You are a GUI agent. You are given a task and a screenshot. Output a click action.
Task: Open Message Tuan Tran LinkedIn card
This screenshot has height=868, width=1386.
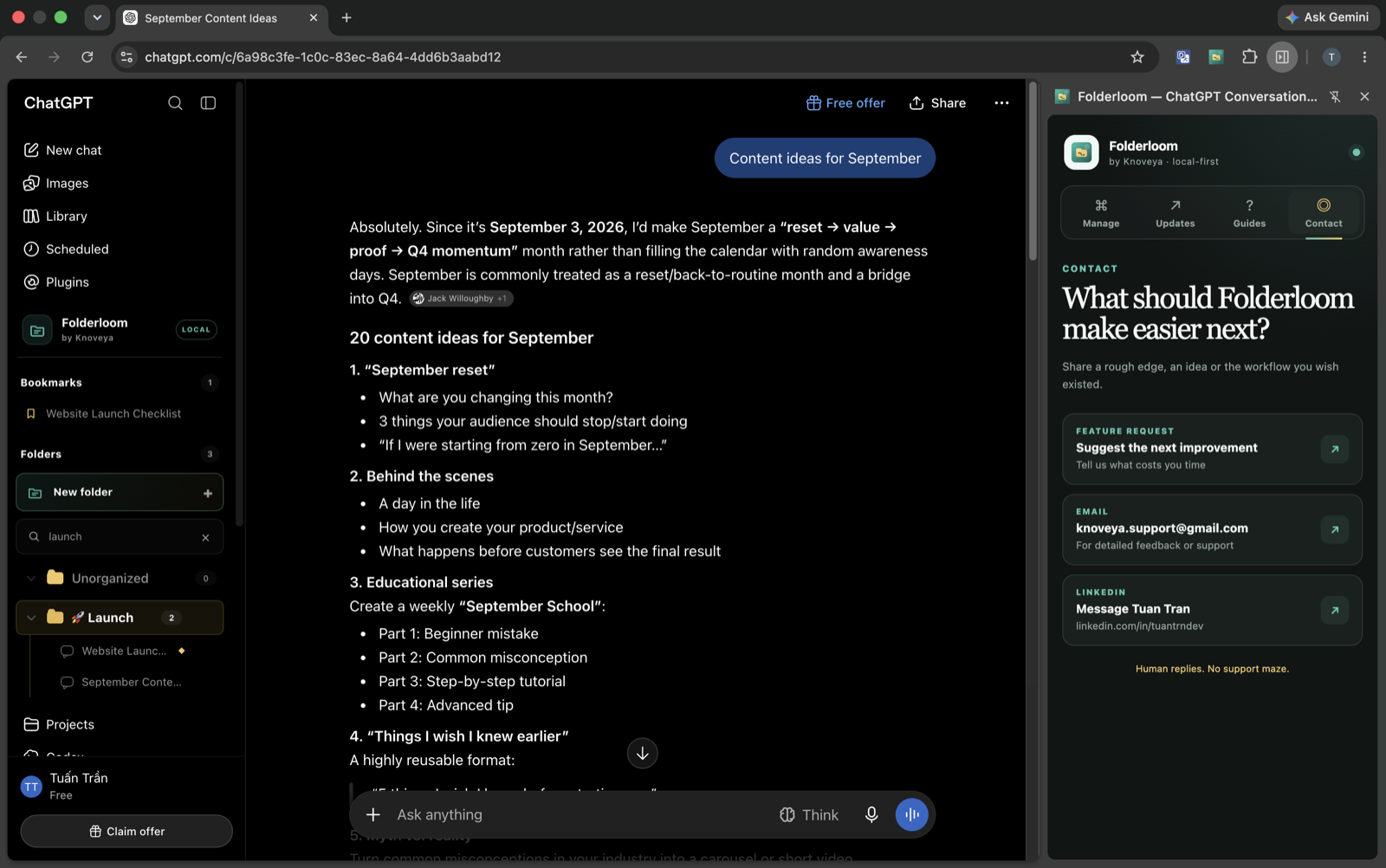(1212, 610)
